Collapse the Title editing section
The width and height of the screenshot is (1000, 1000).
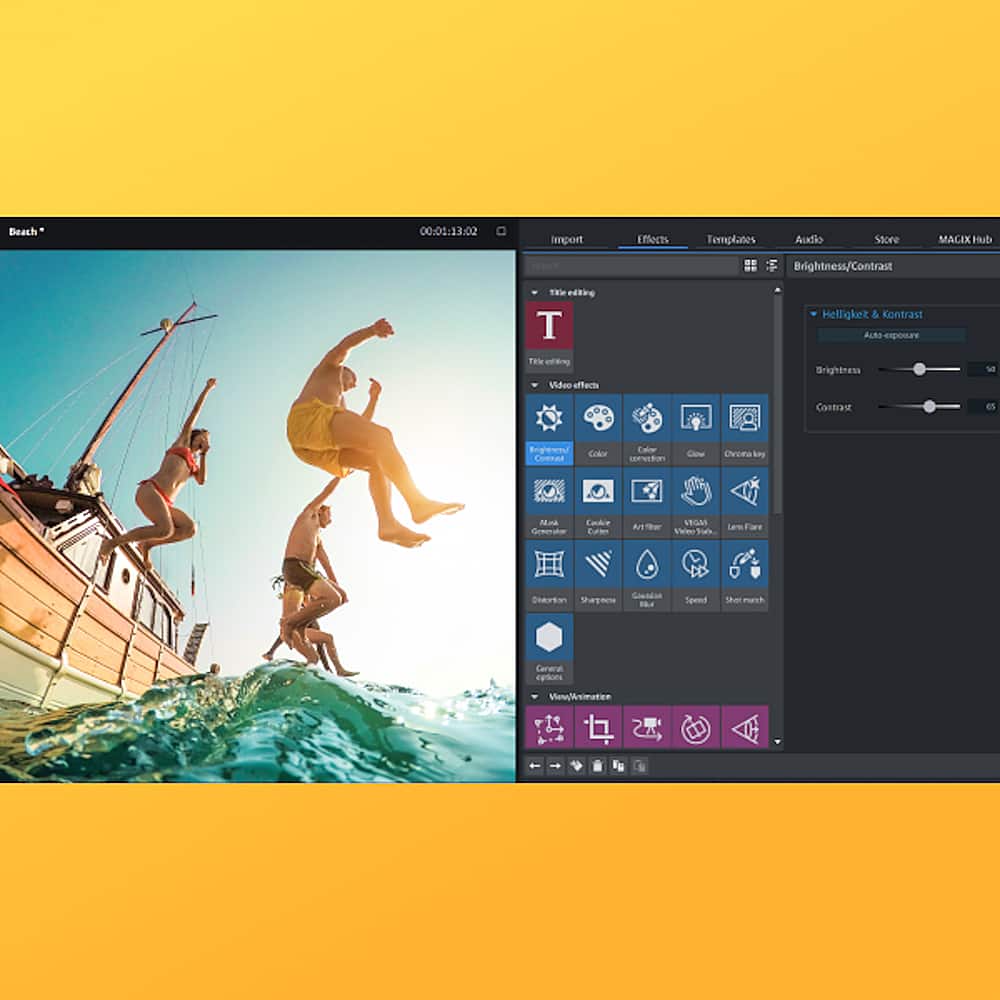[x=534, y=293]
